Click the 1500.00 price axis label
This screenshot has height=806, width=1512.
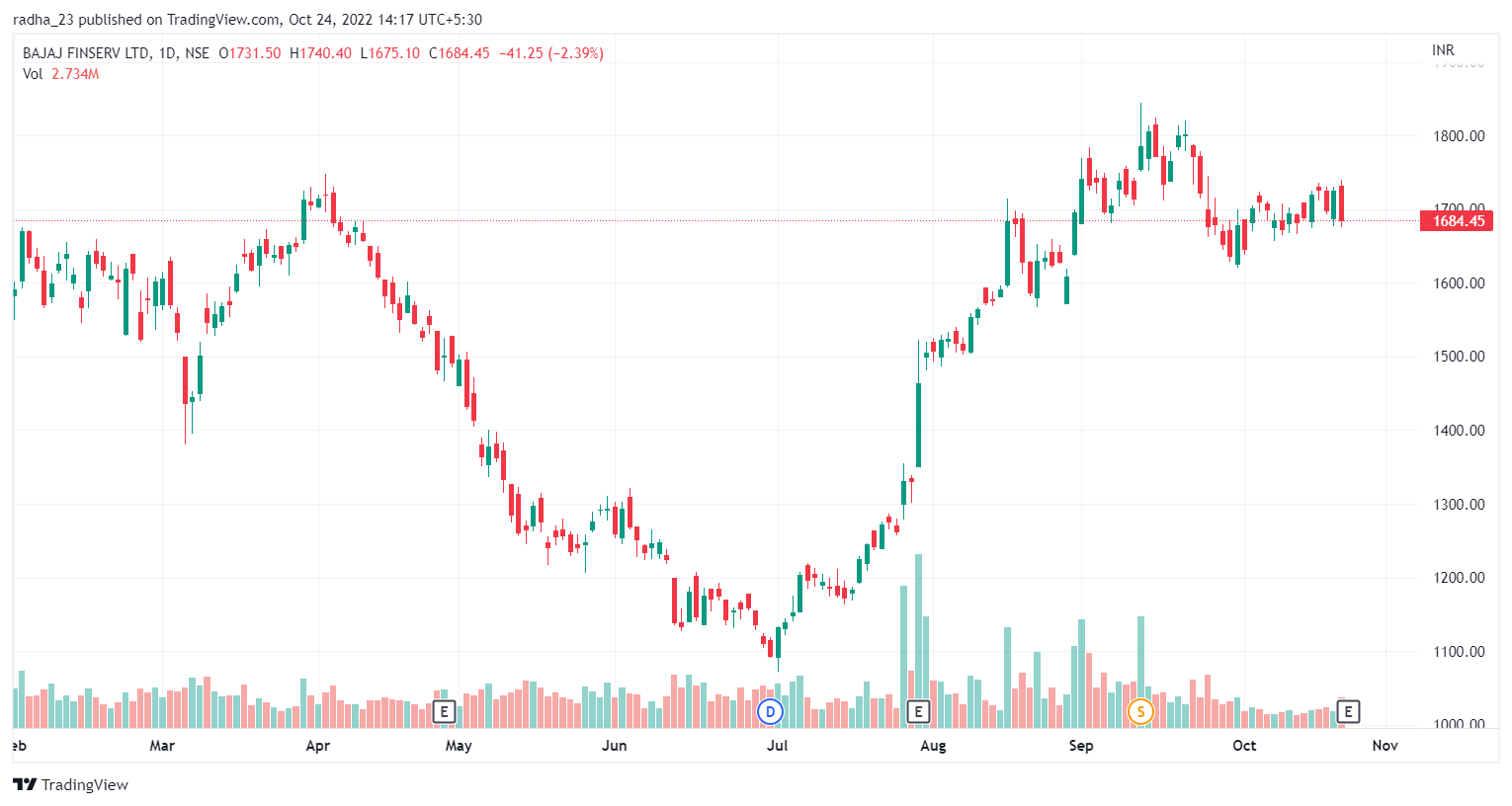(x=1459, y=357)
